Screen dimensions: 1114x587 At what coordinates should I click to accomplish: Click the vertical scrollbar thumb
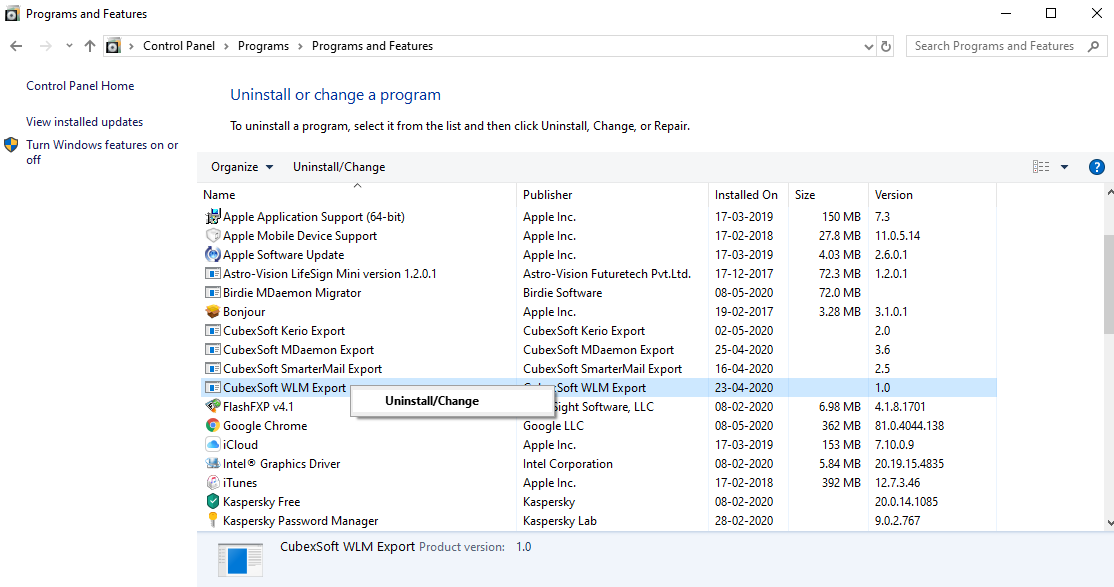coord(1108,284)
